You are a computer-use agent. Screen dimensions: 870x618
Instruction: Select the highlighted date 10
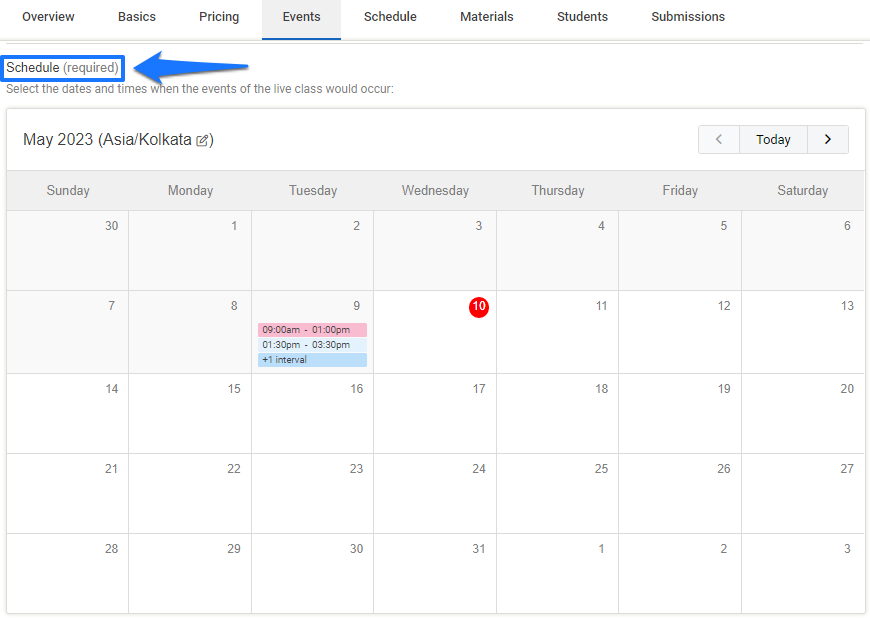(x=479, y=307)
